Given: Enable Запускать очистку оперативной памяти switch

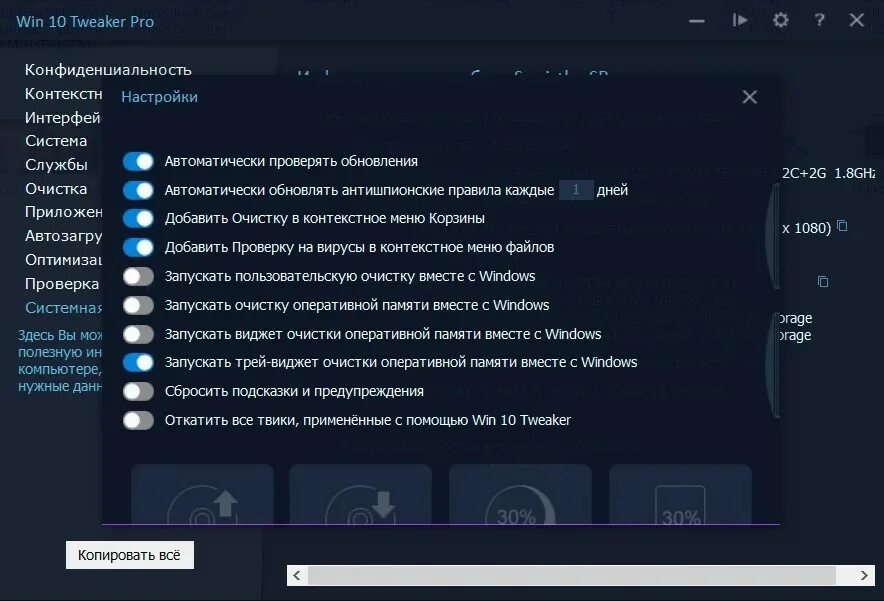Looking at the screenshot, I should pyautogui.click(x=138, y=305).
